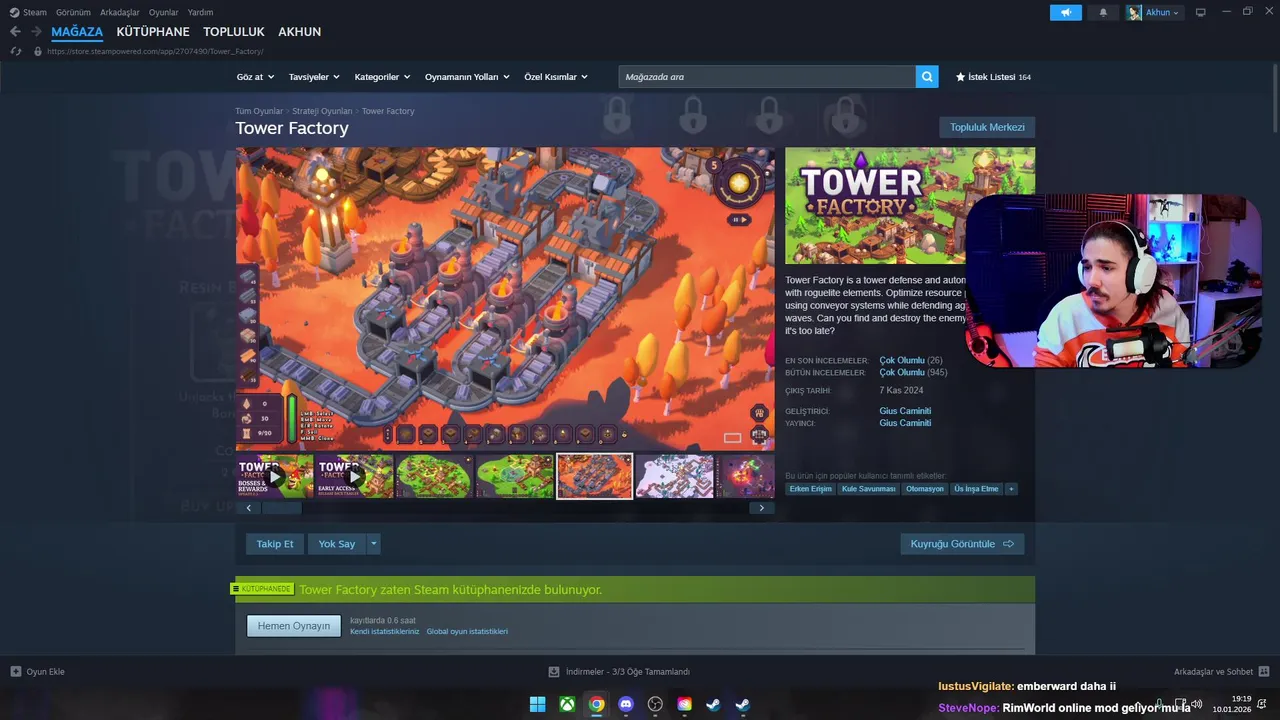
Task: Open the Arkadaşlar menu
Action: [x=120, y=12]
